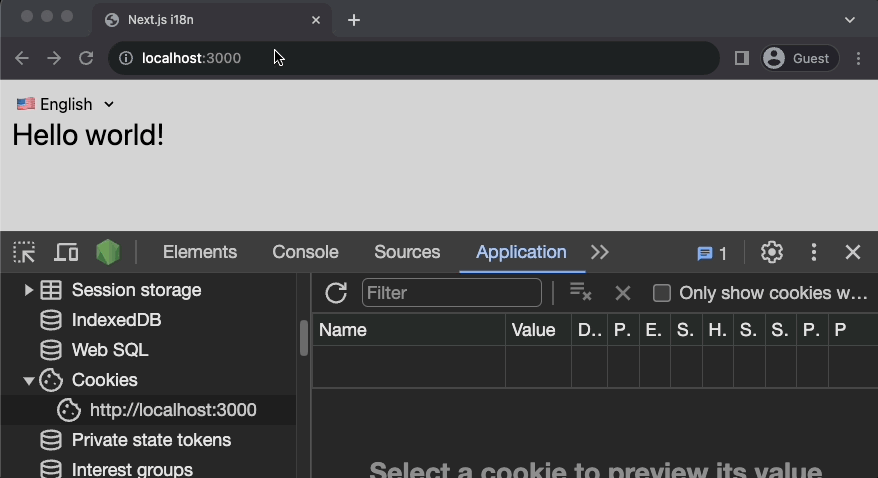Click the Guest profile button
878x478 pixels.
coord(797,58)
